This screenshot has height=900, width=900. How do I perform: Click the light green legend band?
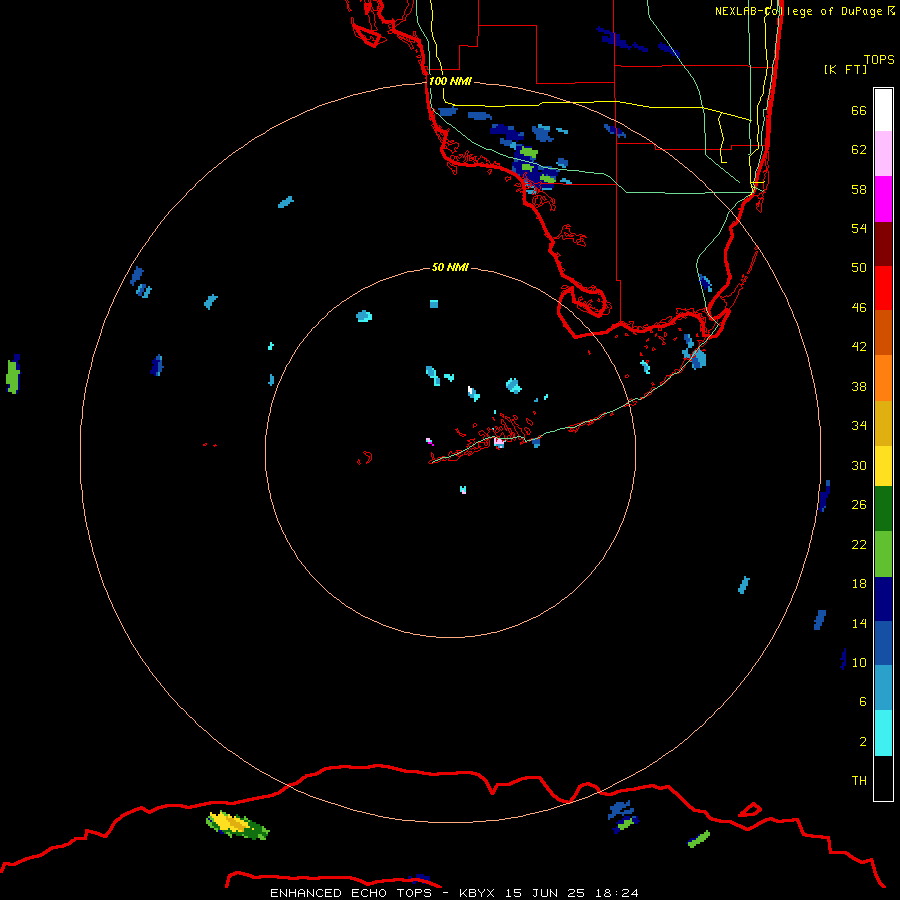[x=883, y=554]
